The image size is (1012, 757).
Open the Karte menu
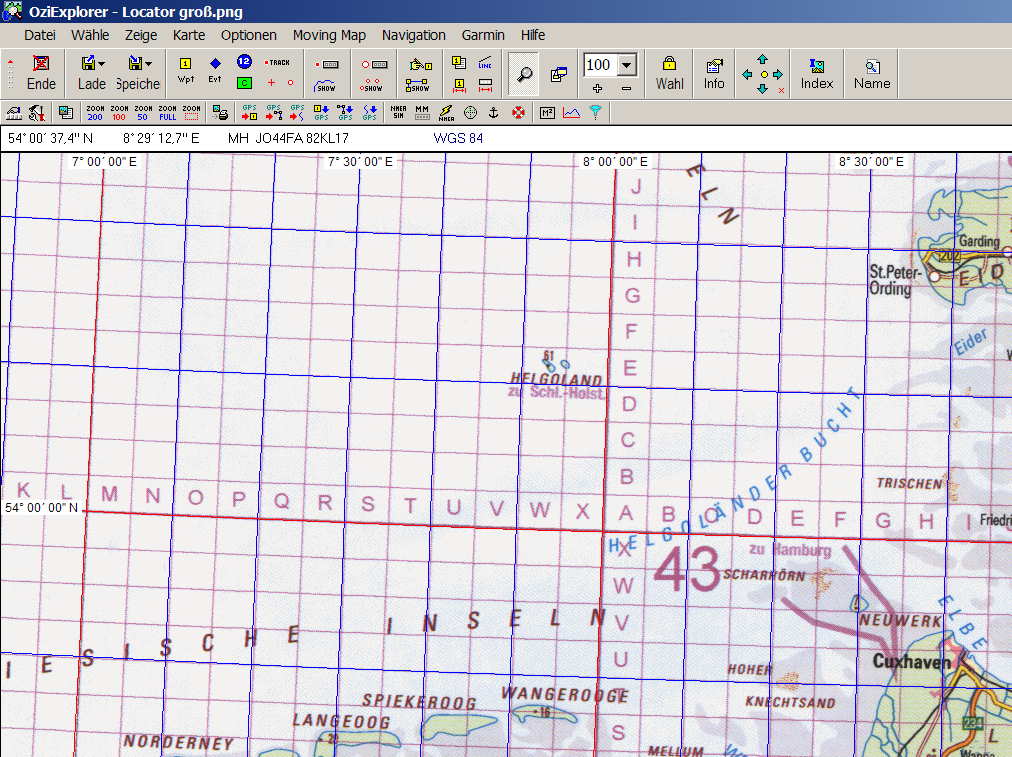tap(188, 35)
